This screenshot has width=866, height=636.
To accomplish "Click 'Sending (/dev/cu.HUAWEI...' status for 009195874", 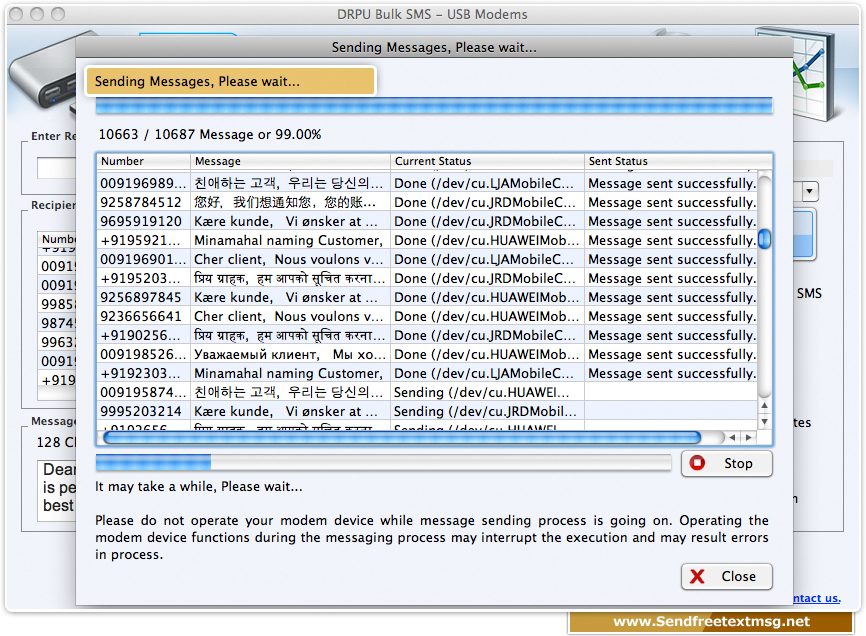I will point(487,393).
